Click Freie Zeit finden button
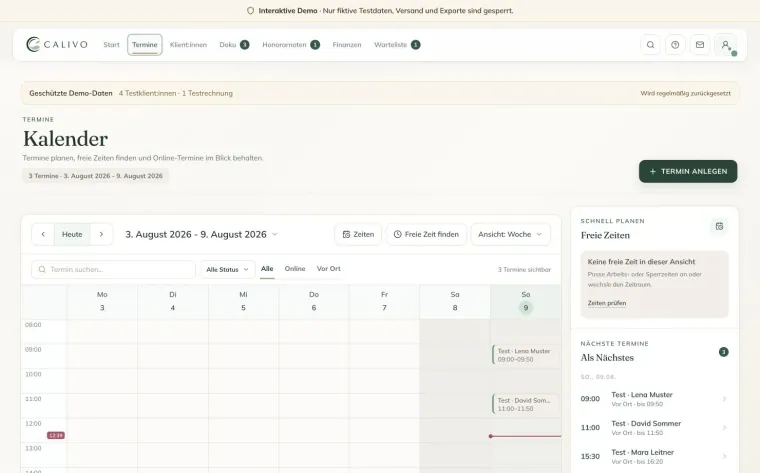The image size is (760, 473). (427, 234)
